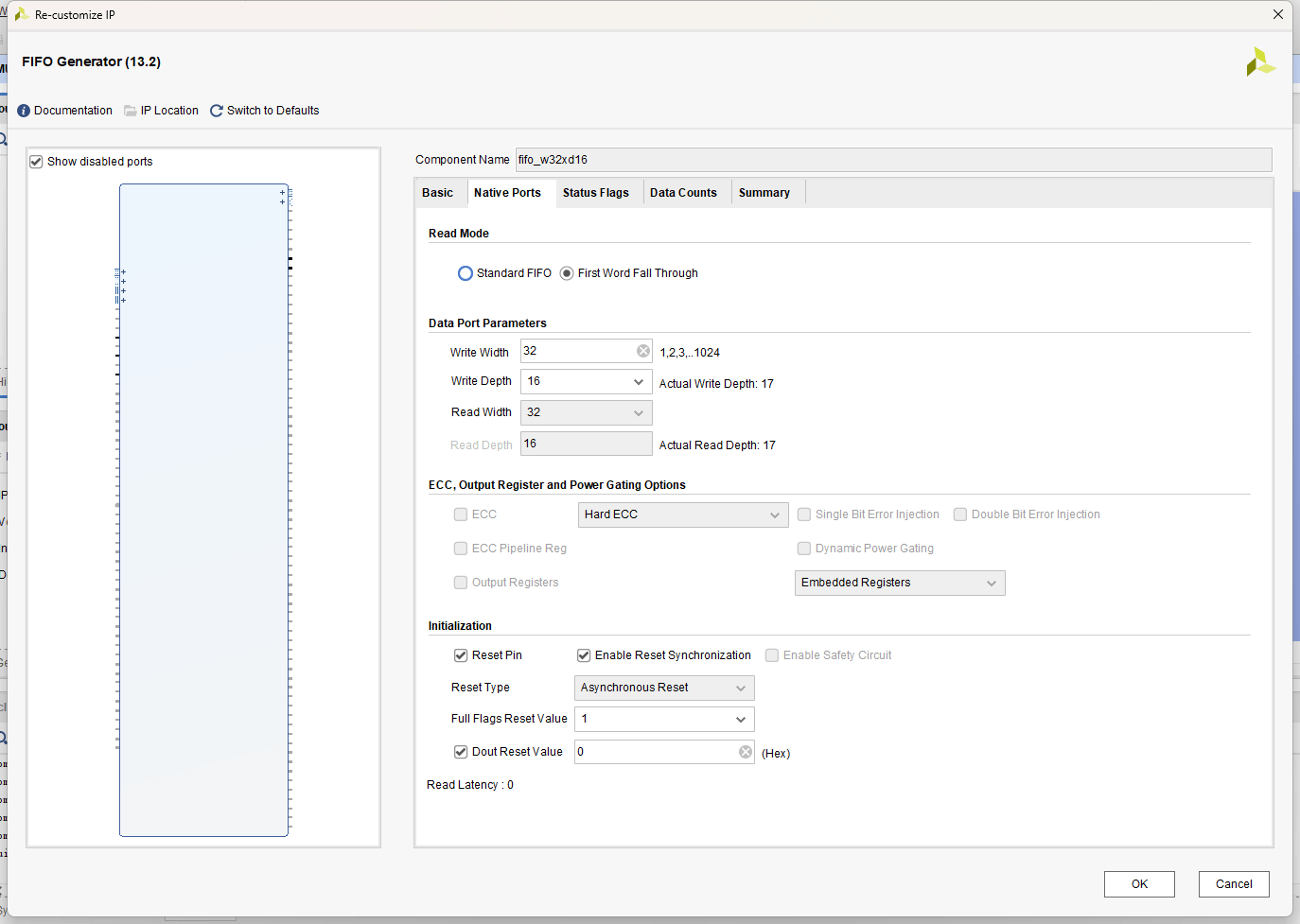Click the ECC, Output Register options heading

point(557,485)
